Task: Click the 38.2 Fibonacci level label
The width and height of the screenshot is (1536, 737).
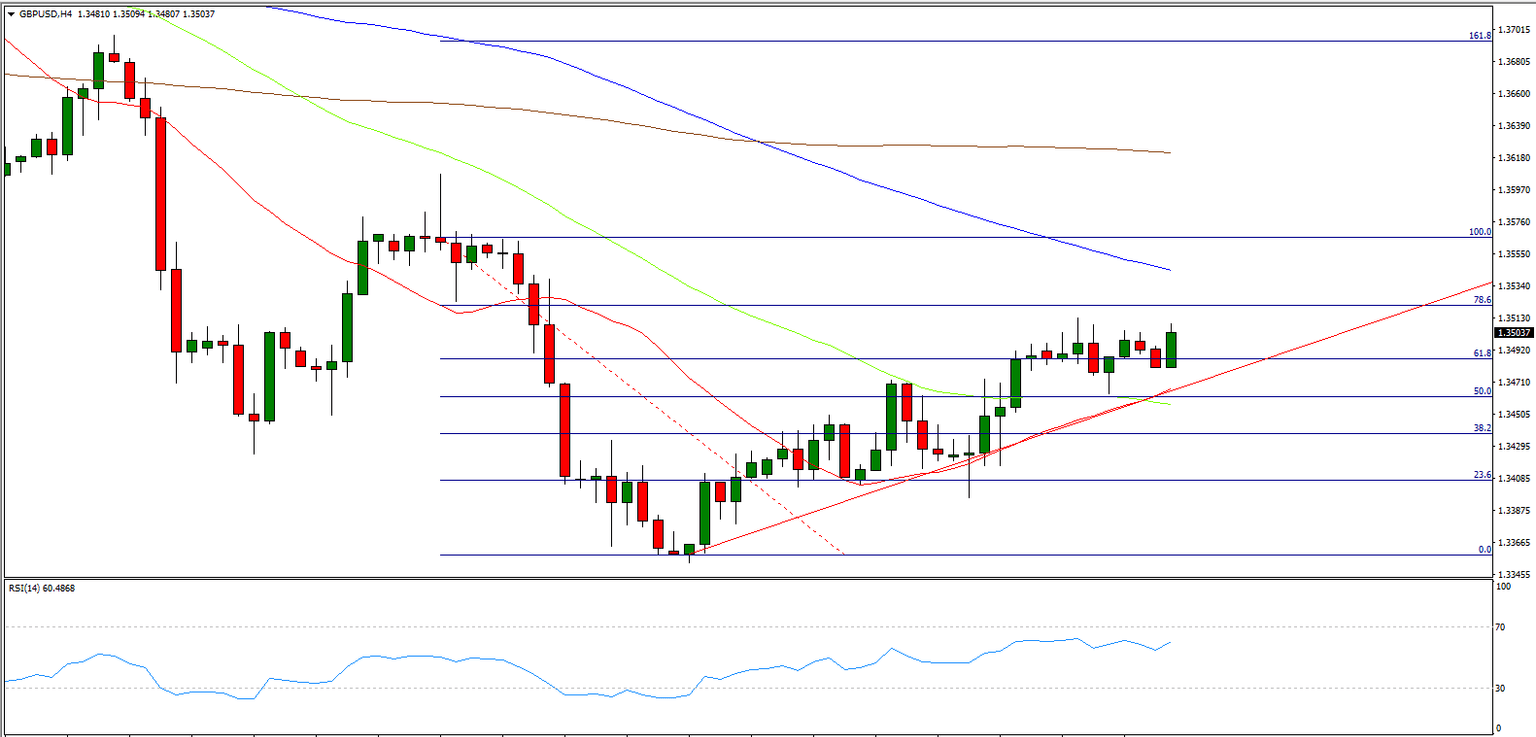Action: tap(1483, 427)
